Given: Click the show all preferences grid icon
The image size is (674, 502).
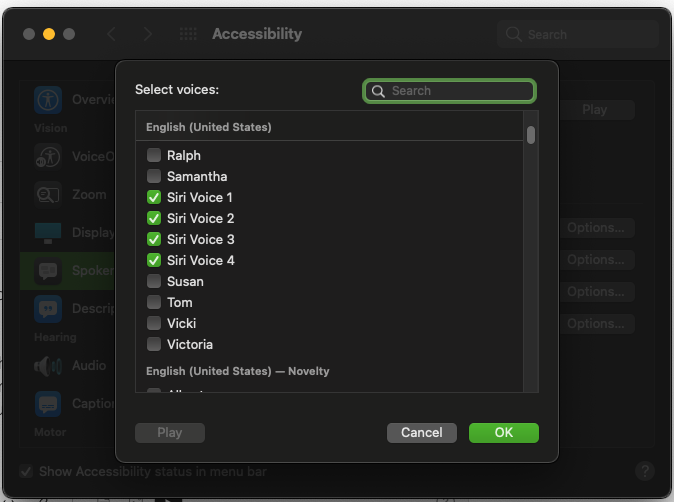Looking at the screenshot, I should pyautogui.click(x=188, y=34).
